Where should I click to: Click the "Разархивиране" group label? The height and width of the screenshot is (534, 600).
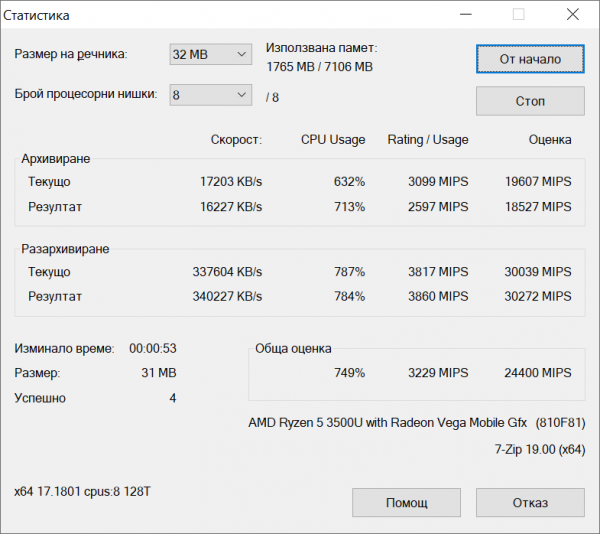pos(65,249)
